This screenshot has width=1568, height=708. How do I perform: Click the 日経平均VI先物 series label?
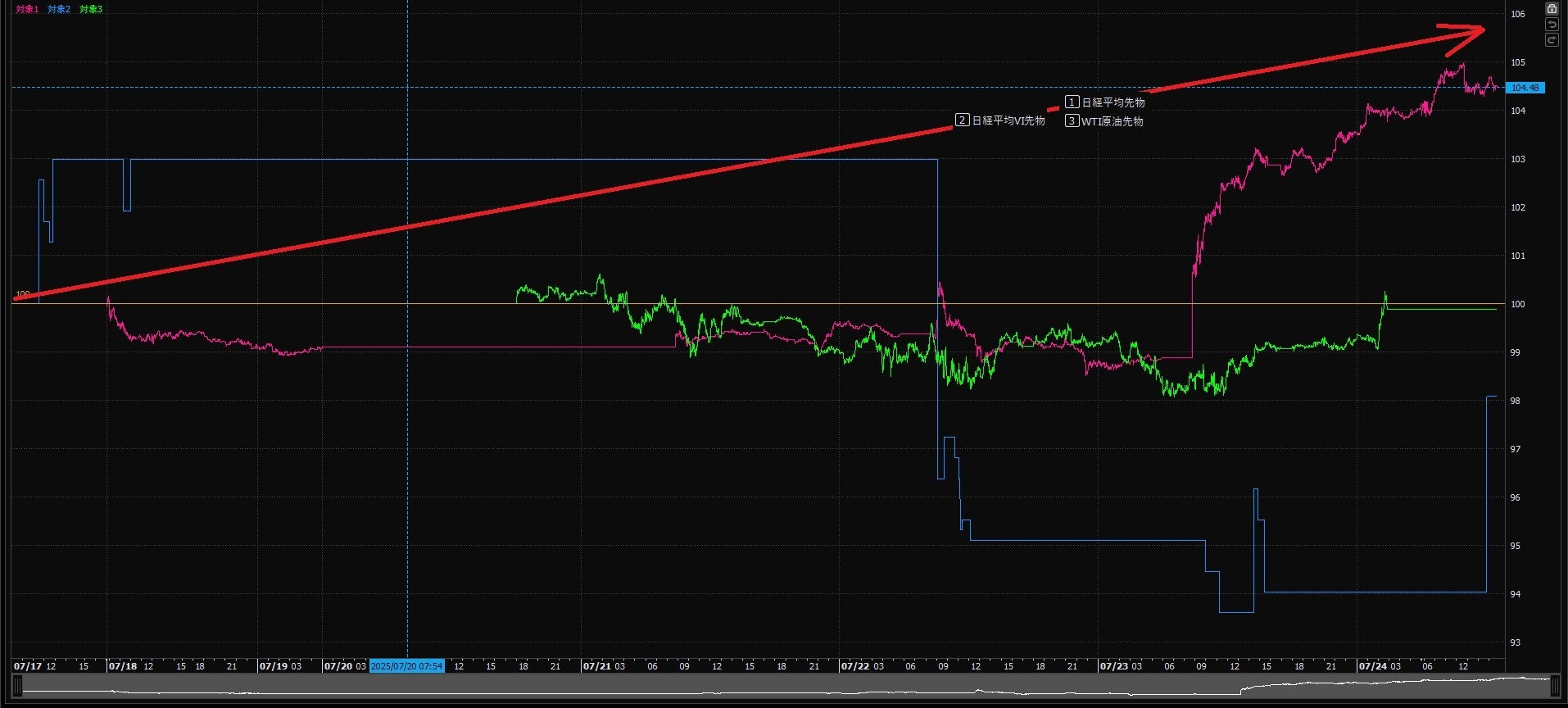1008,120
